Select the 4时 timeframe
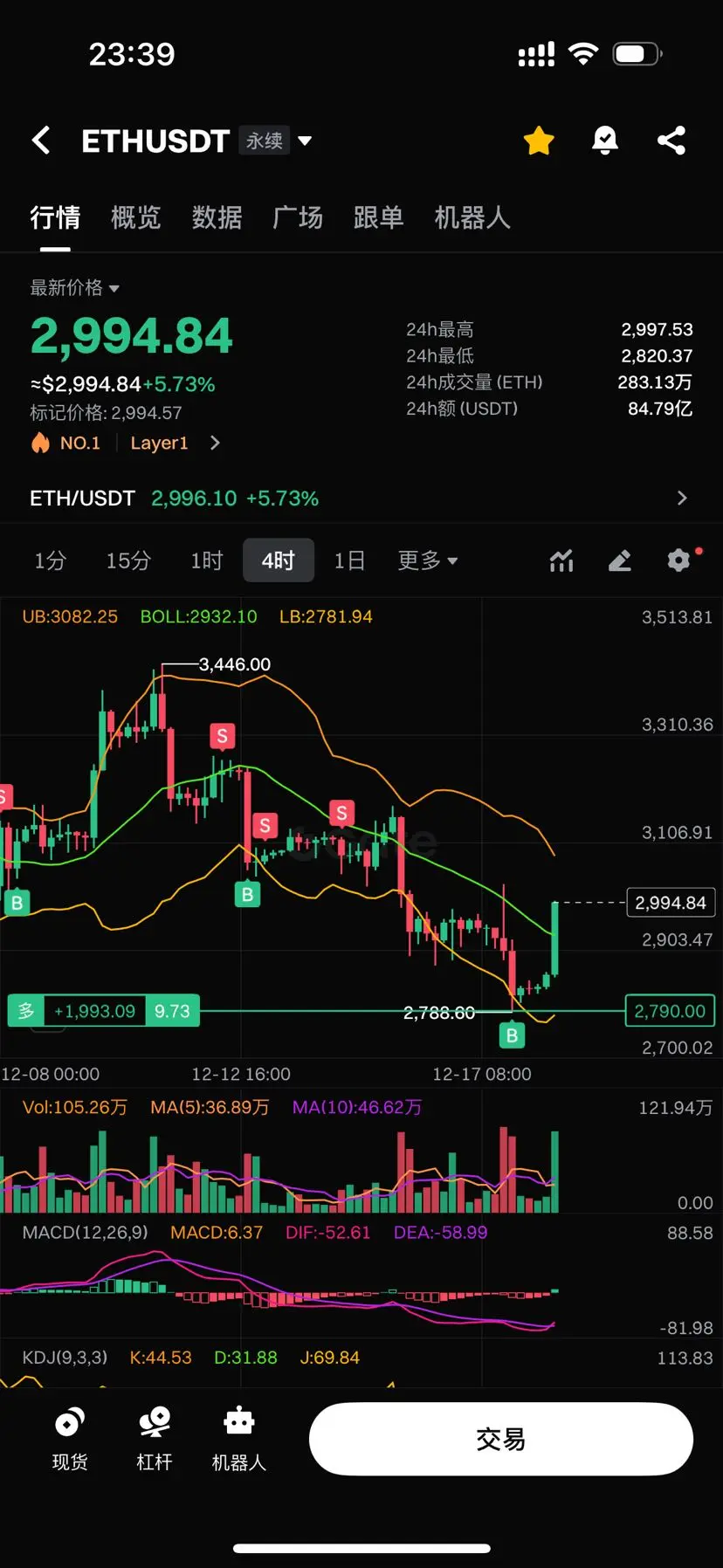723x1568 pixels. [279, 560]
